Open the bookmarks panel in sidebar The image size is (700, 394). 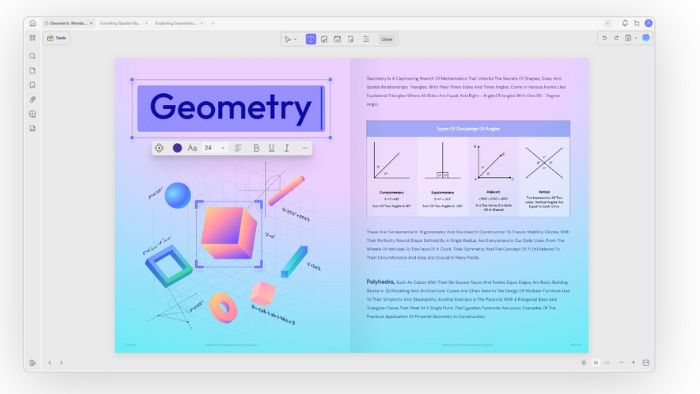[33, 85]
